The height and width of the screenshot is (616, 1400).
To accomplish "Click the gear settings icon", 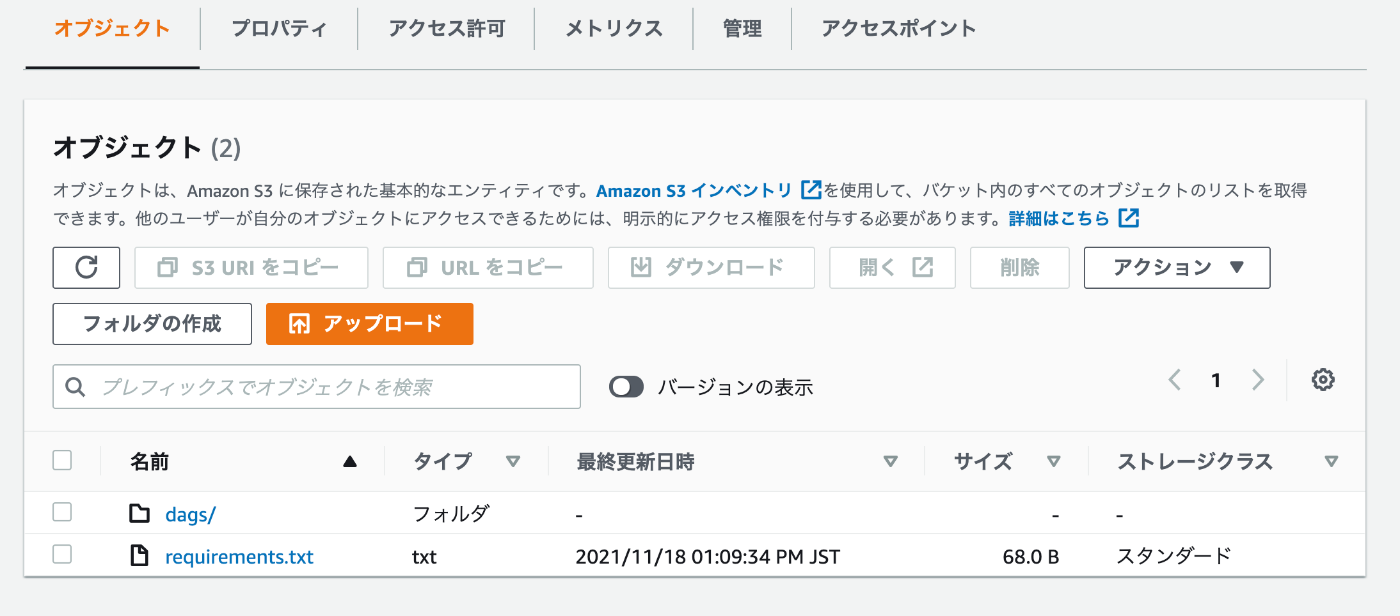I will [1323, 380].
